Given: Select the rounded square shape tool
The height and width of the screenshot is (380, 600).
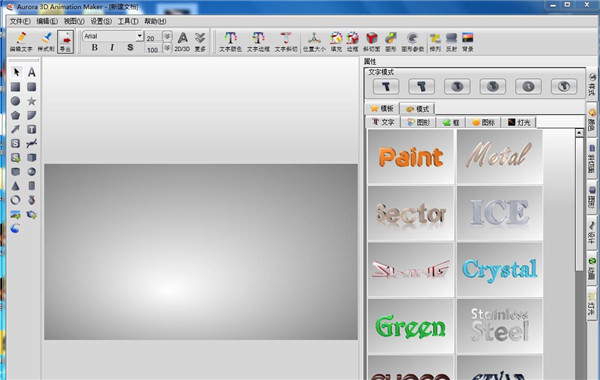Looking at the screenshot, I should click(32, 87).
